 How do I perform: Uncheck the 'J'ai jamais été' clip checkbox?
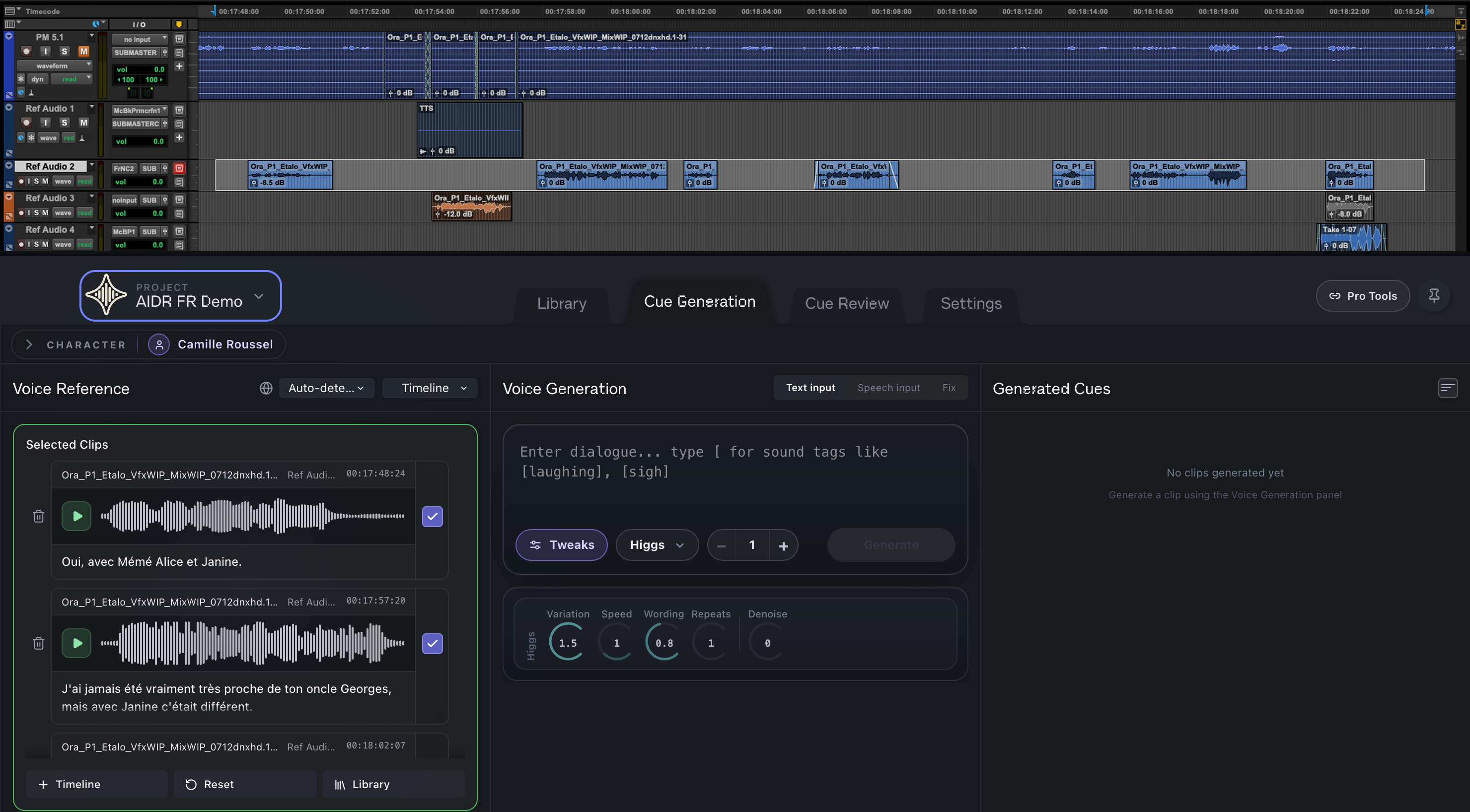click(432, 644)
